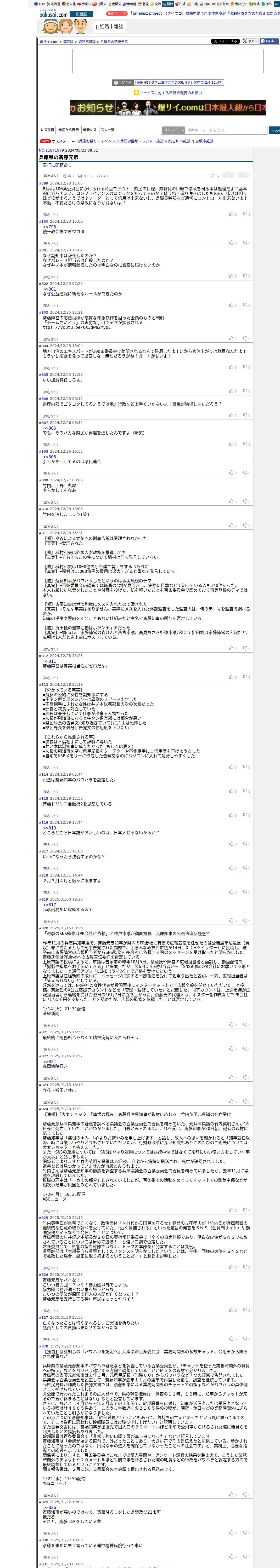This screenshot has height=1568, width=280.
Task: Select the highlighted 関西 region in top bar
Action: [x=168, y=4]
